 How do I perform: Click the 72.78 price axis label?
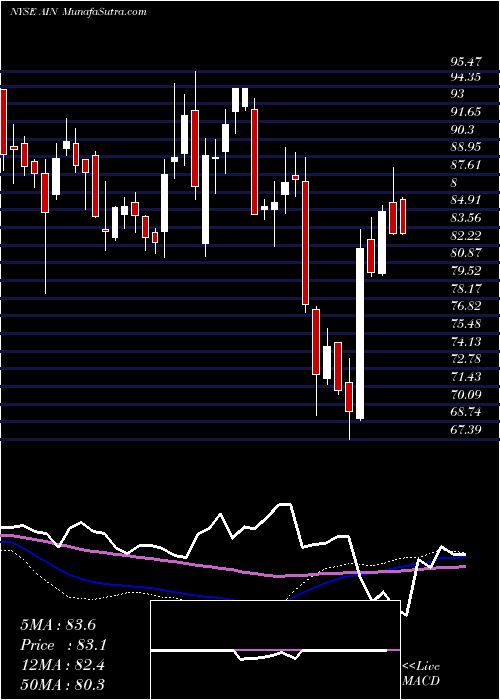(465, 359)
